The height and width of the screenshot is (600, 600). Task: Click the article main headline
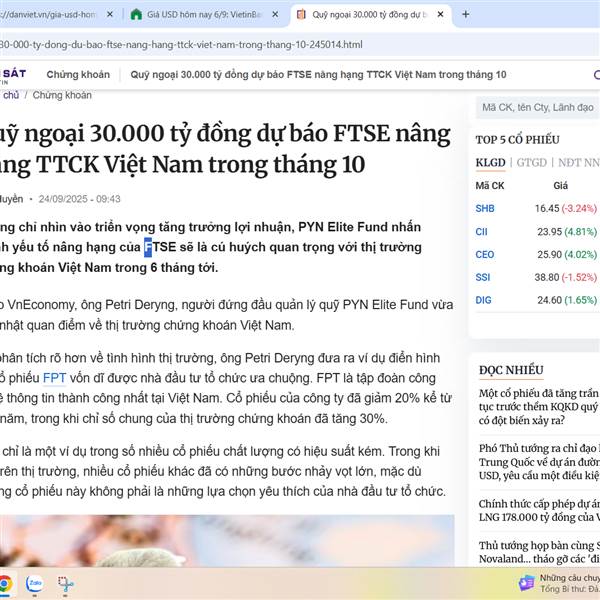225,149
